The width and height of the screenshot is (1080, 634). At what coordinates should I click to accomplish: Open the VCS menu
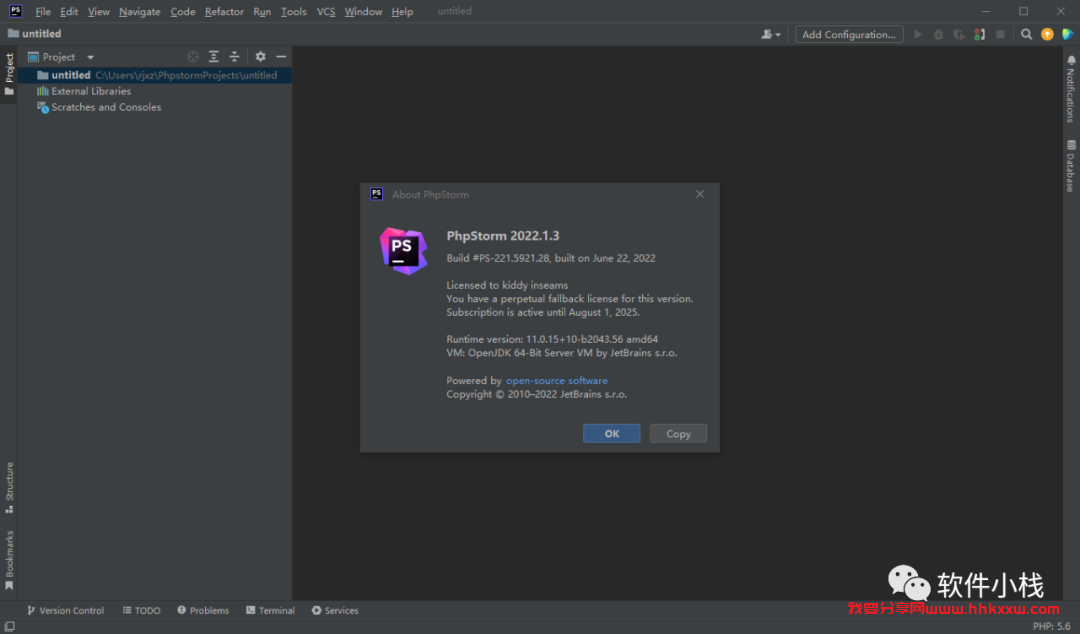[x=326, y=12]
